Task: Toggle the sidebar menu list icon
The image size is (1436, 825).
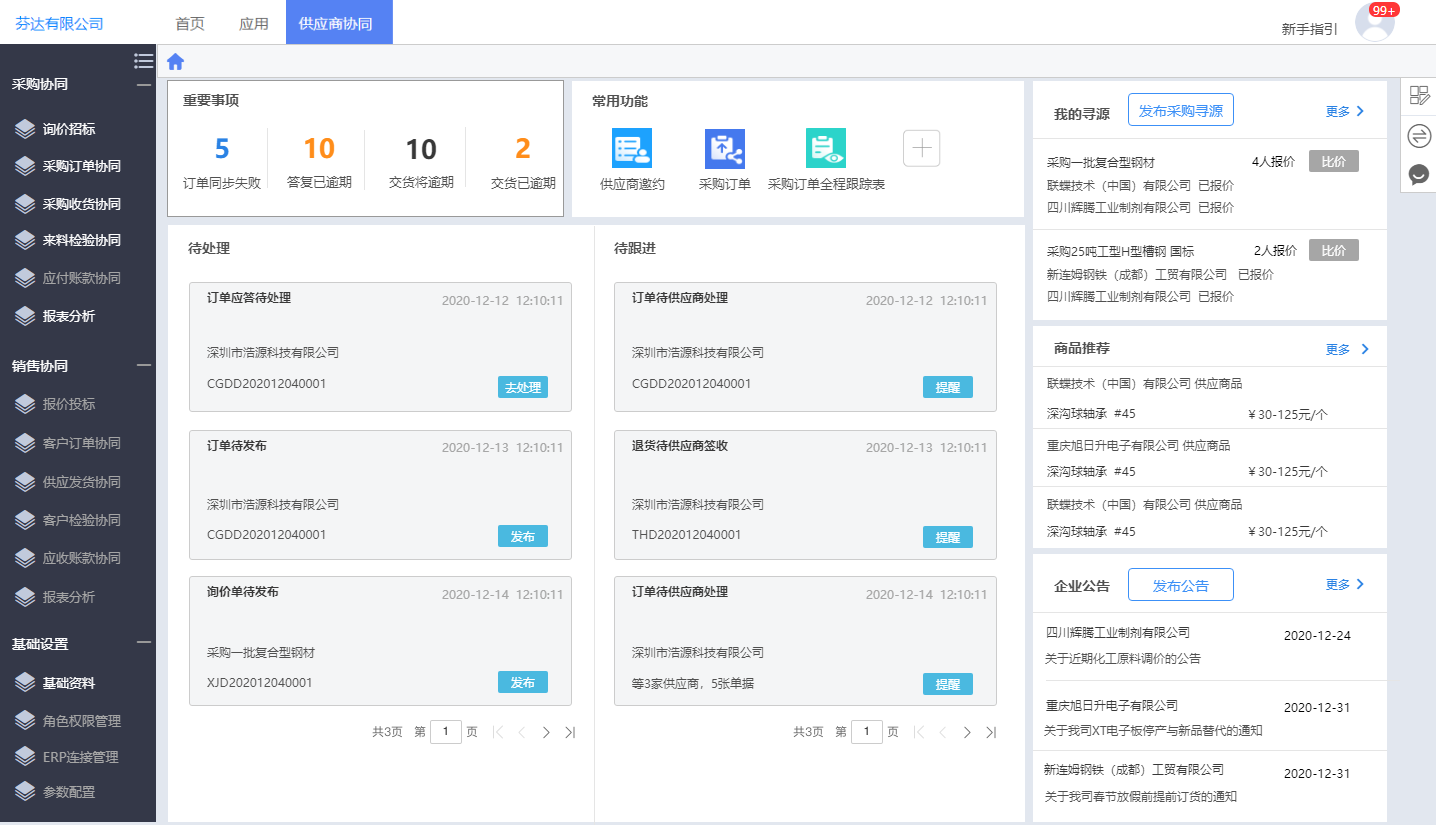Action: coord(143,61)
